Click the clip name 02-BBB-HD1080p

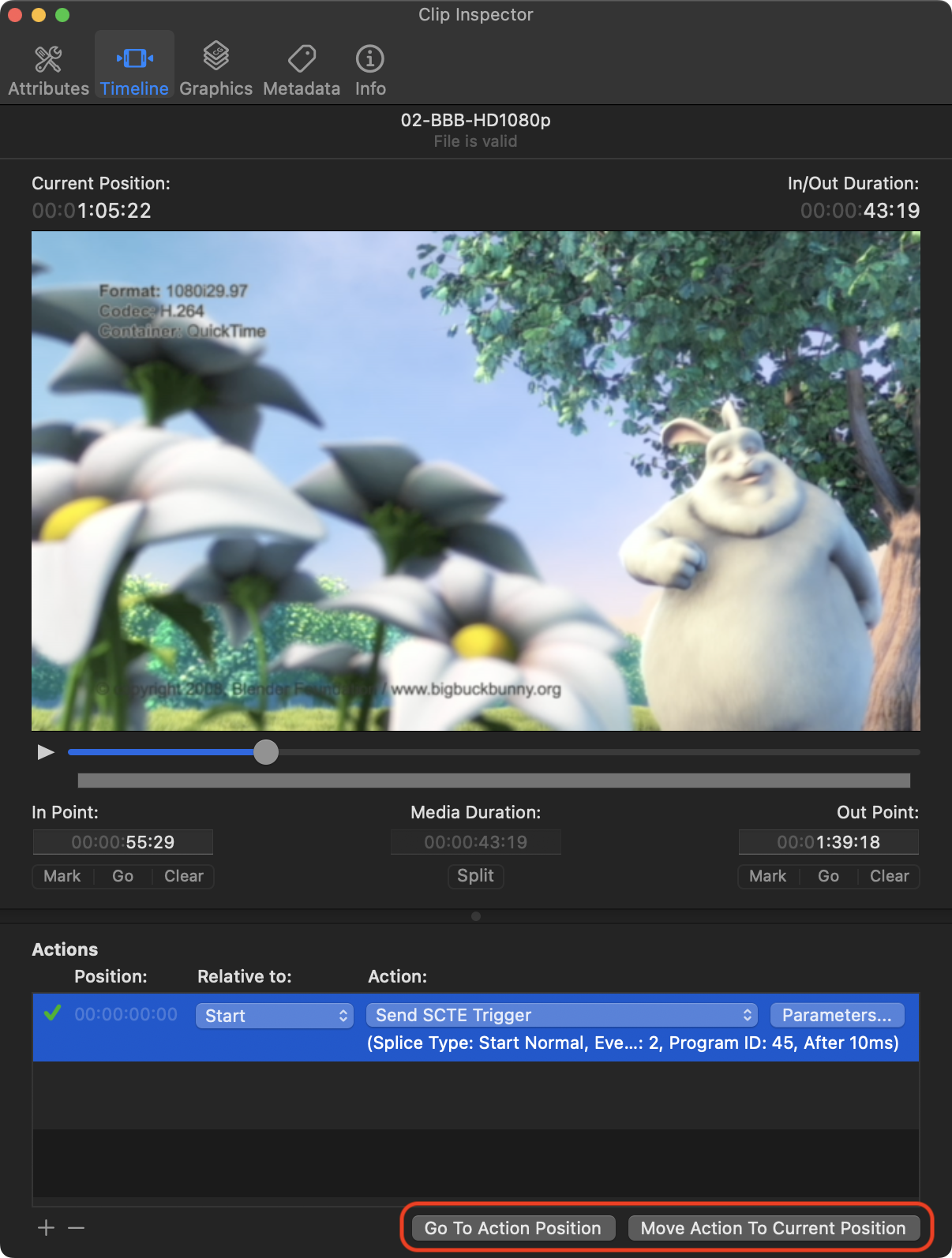point(476,120)
